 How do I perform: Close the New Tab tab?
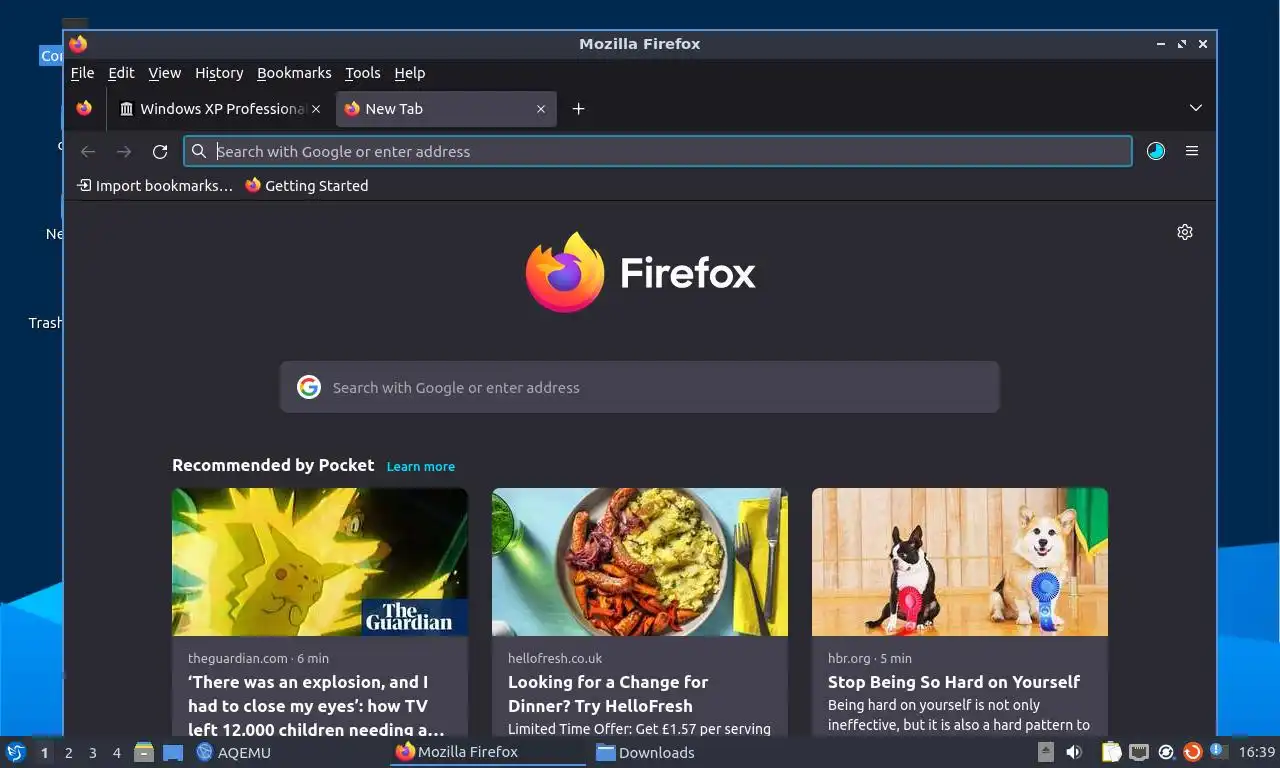coord(541,109)
